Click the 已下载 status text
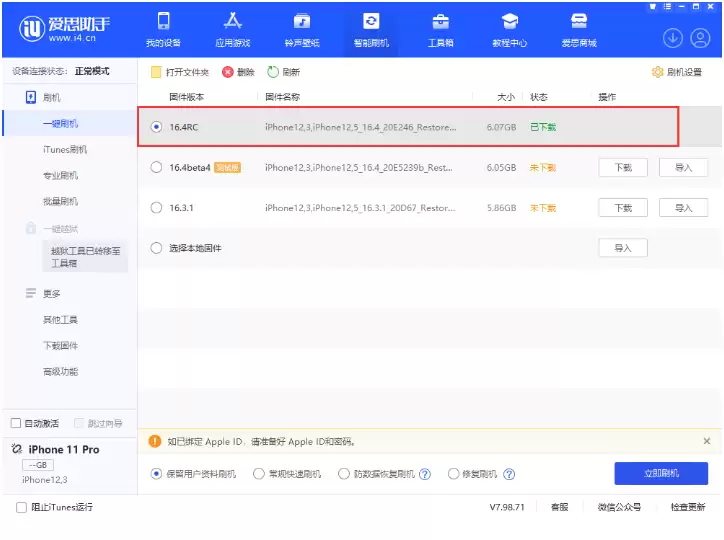724x540 pixels. (543, 127)
